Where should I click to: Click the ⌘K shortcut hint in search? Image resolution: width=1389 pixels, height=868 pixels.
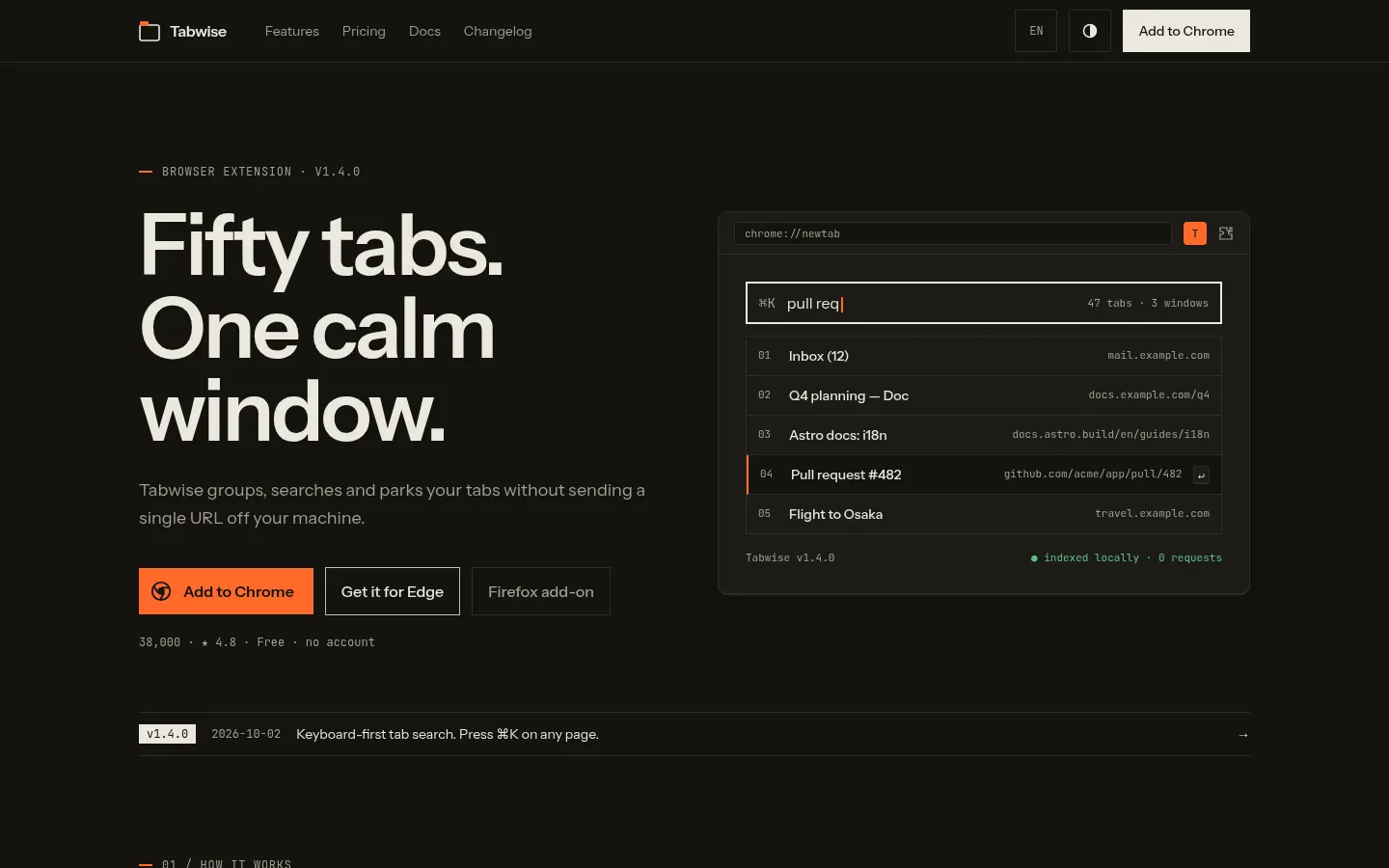(767, 303)
